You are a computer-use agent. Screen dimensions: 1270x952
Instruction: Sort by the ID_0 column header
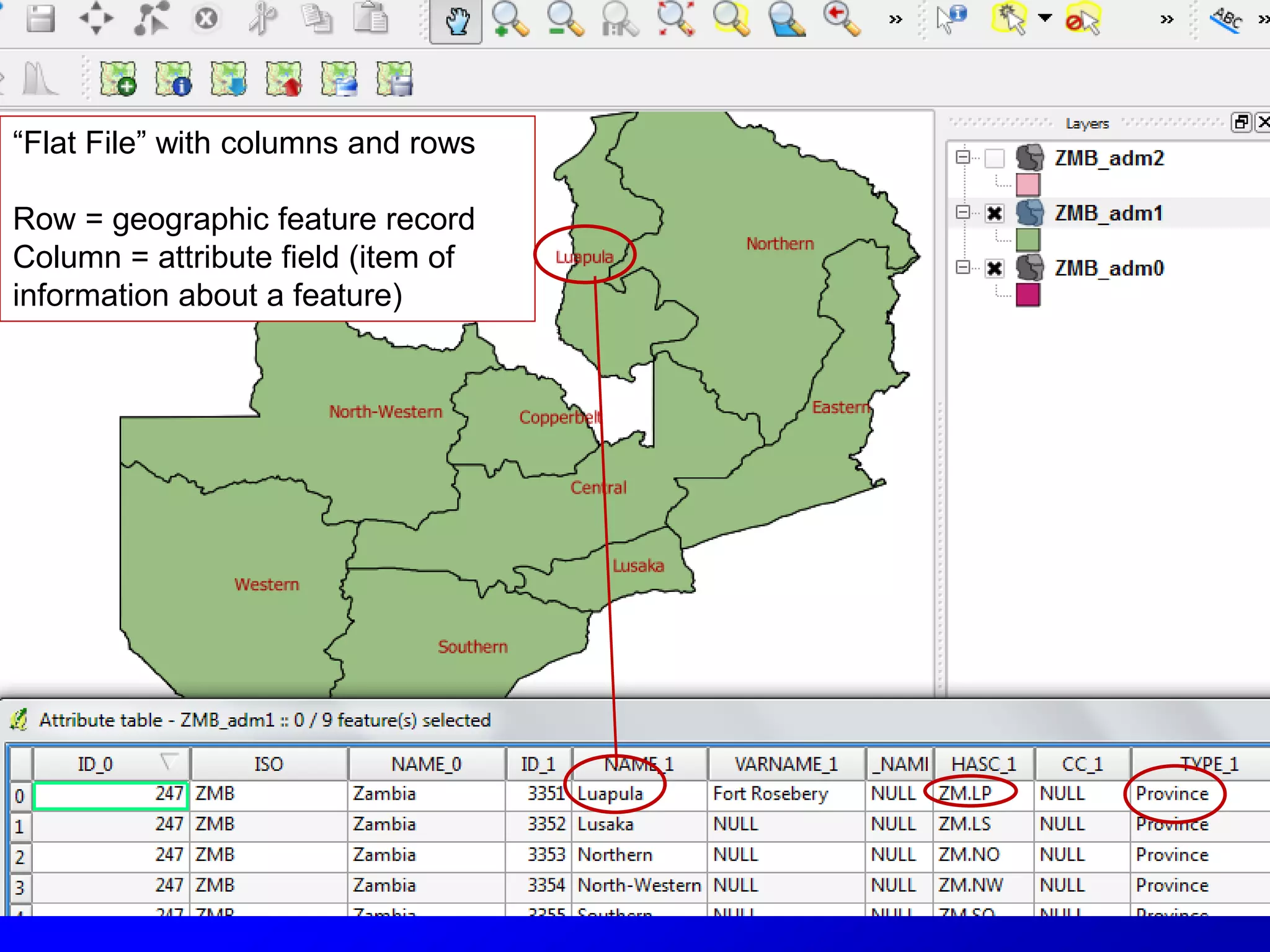(x=112, y=764)
